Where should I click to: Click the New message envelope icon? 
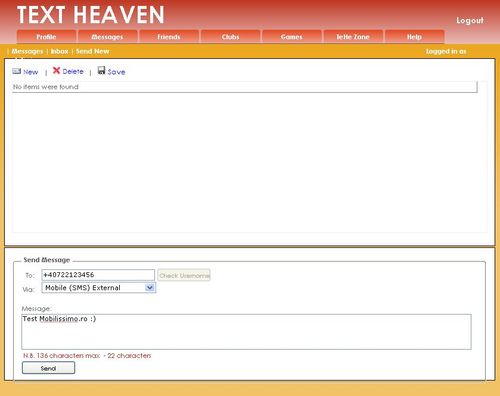coord(17,71)
